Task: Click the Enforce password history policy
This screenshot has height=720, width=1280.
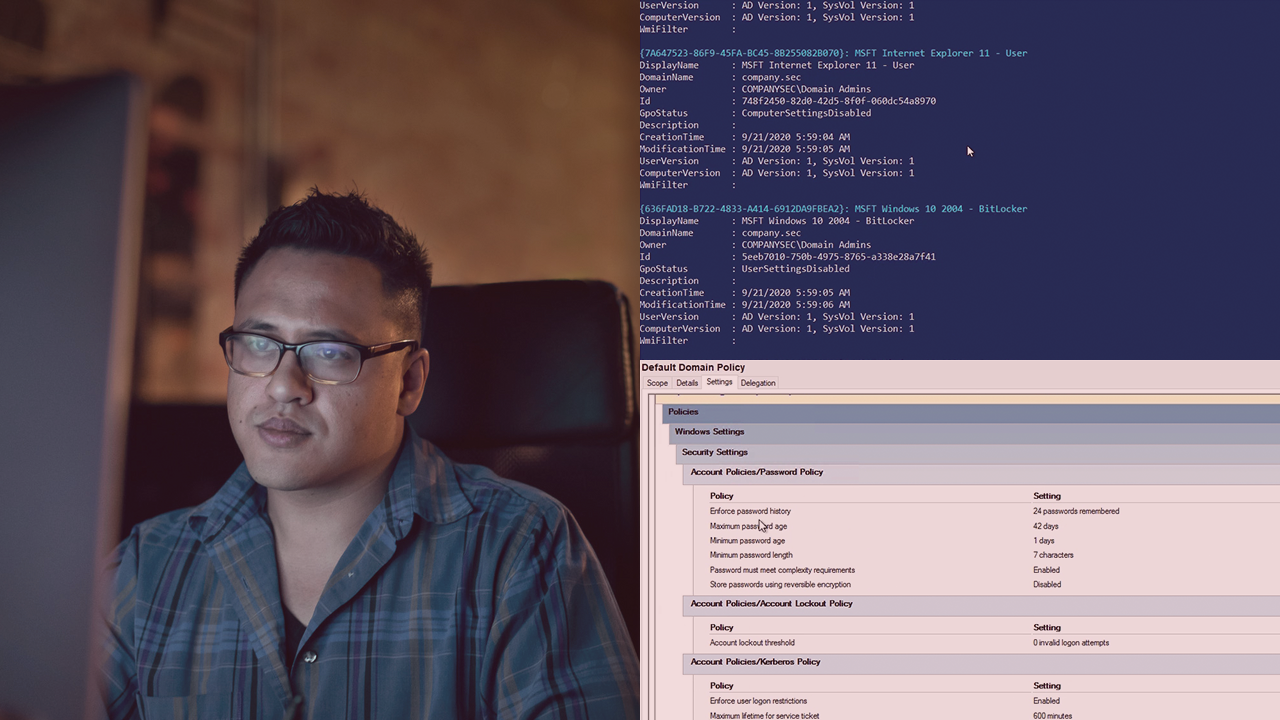Action: [x=750, y=511]
